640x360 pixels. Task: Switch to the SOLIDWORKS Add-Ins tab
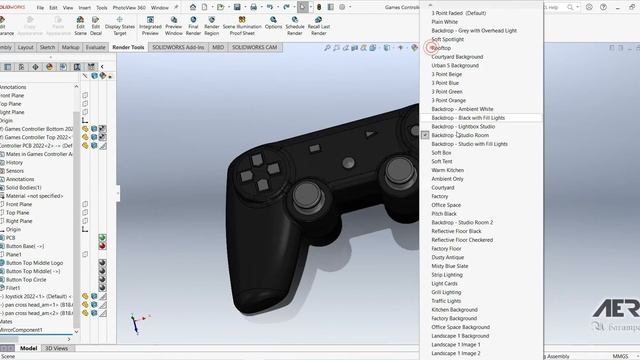pyautogui.click(x=178, y=47)
